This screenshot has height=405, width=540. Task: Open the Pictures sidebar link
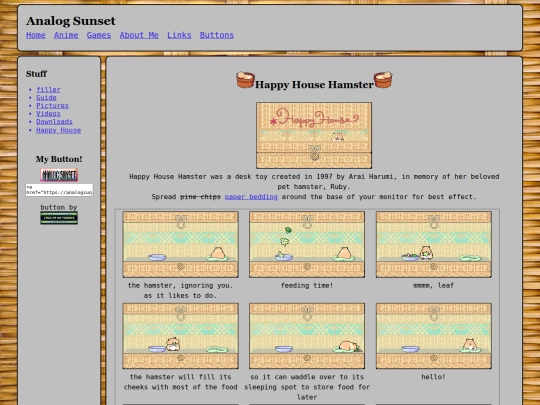click(52, 105)
